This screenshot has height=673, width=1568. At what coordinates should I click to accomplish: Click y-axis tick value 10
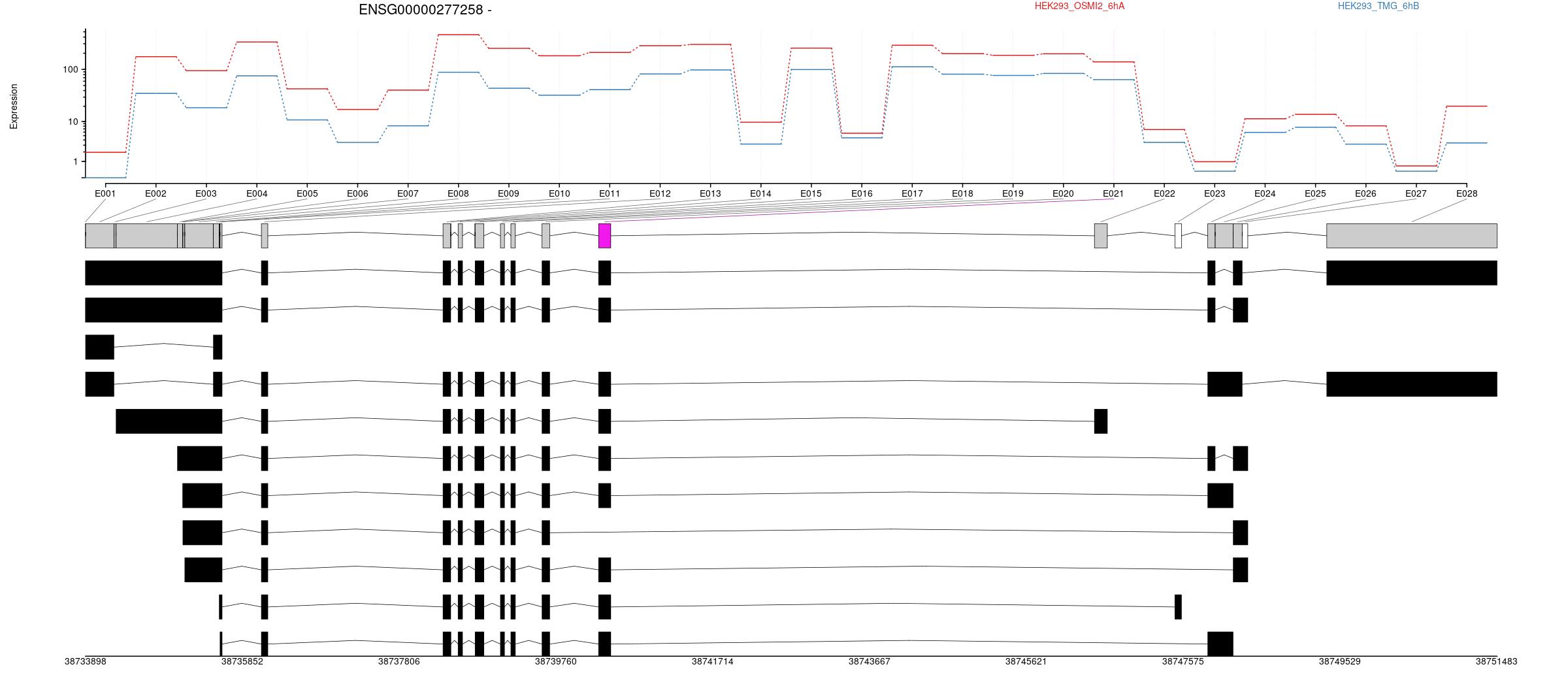(x=73, y=122)
